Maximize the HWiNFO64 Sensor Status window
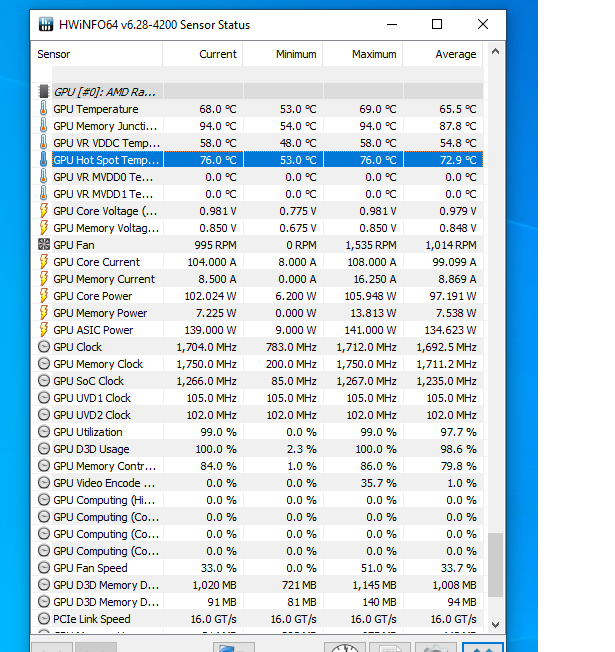The image size is (615, 652). point(437,24)
